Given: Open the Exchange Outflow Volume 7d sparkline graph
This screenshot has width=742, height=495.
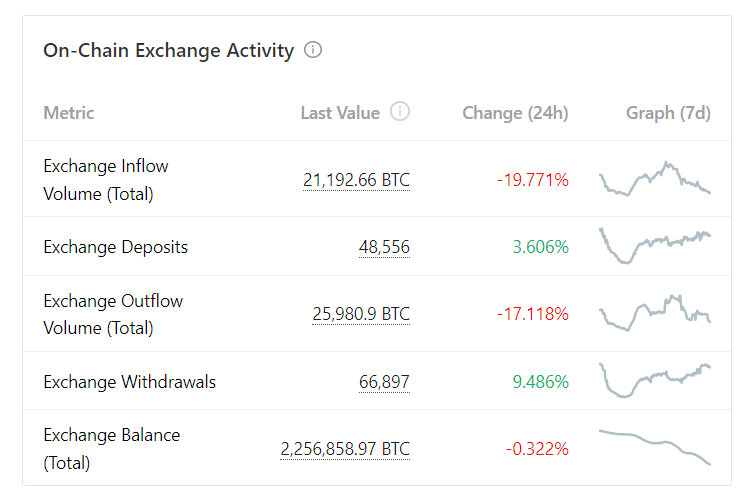Looking at the screenshot, I should tap(655, 313).
